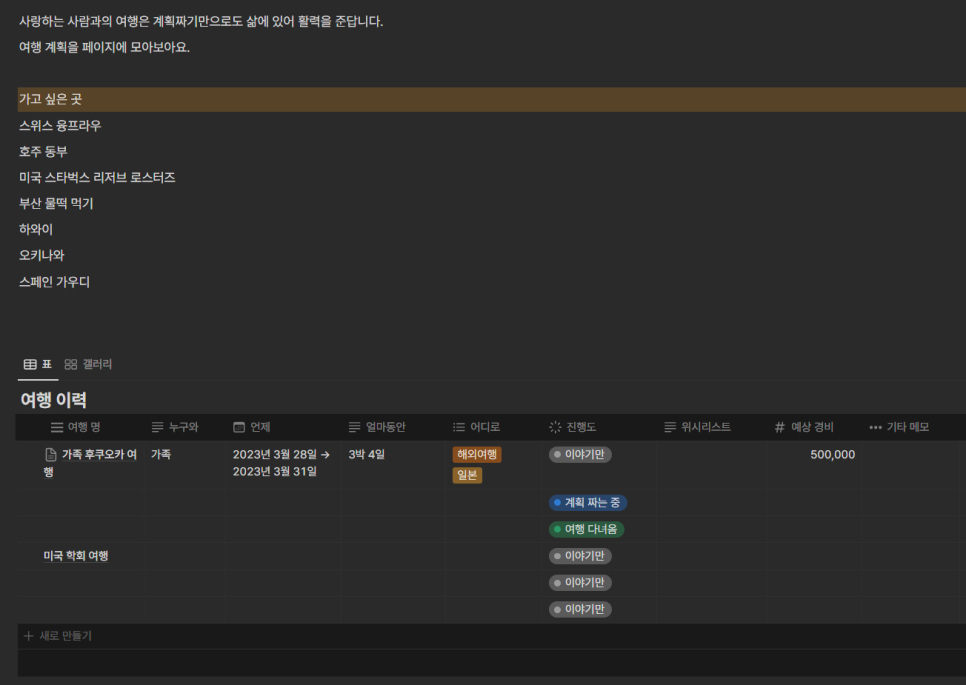
Task: Click the title icon in 여행 명 header
Action: (57, 427)
